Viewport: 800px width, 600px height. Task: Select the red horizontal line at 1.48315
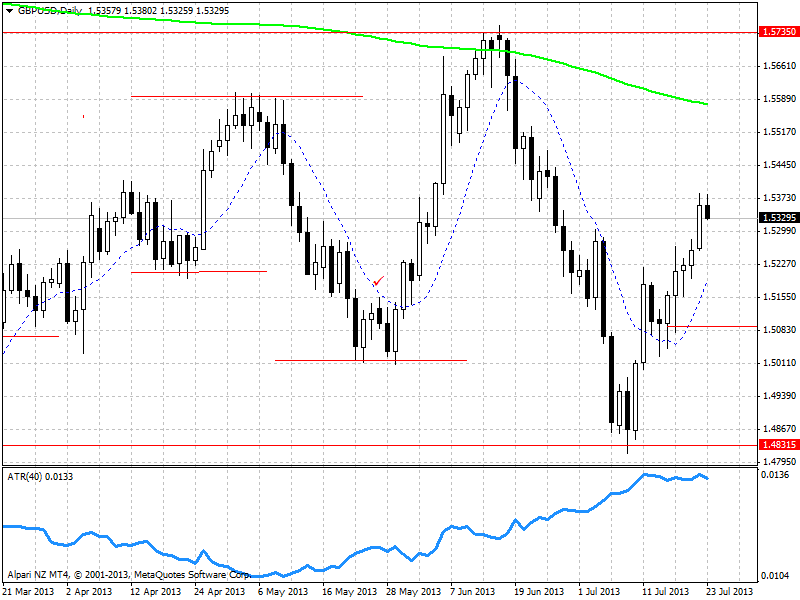tap(380, 445)
